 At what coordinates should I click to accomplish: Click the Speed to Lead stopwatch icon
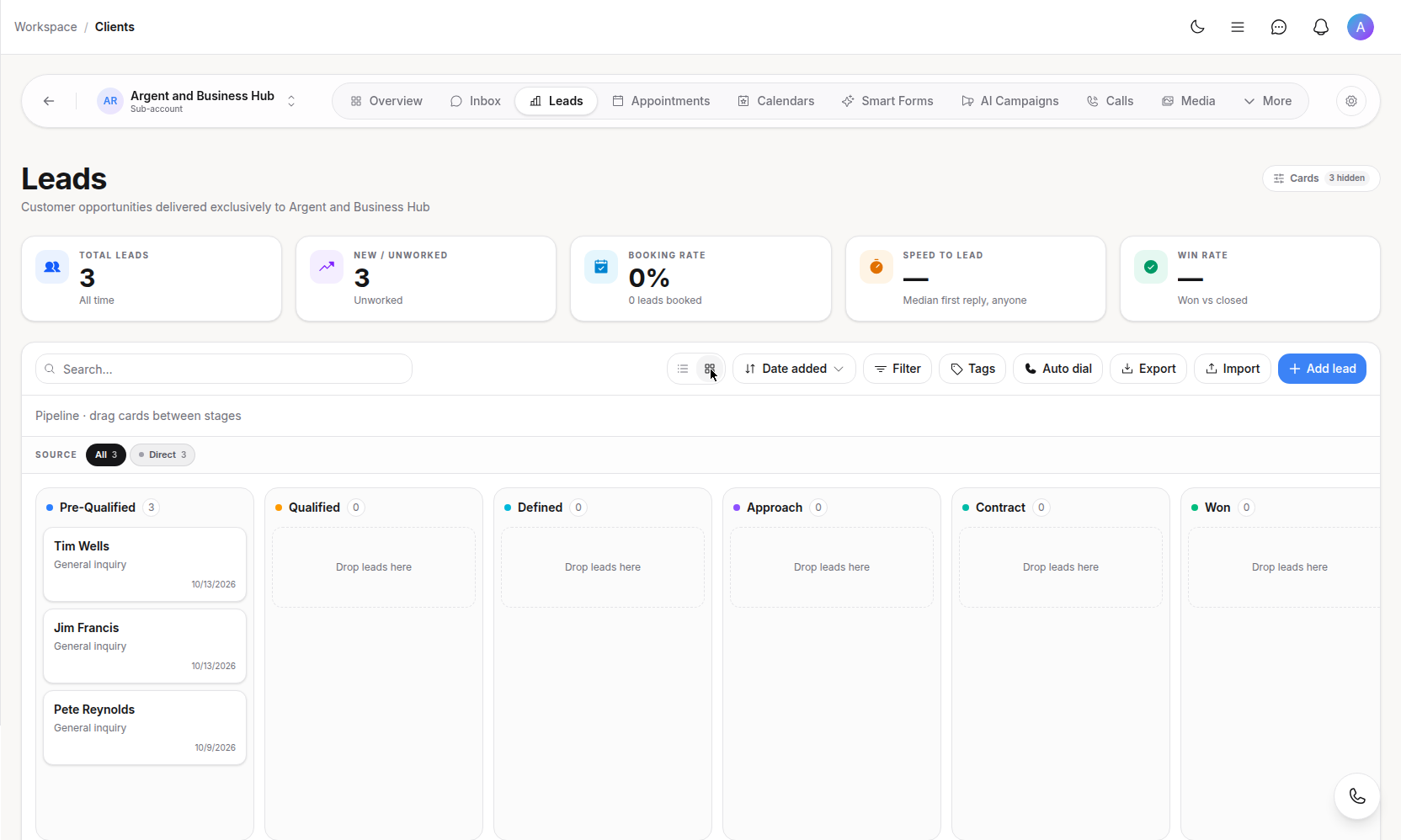pos(876,267)
